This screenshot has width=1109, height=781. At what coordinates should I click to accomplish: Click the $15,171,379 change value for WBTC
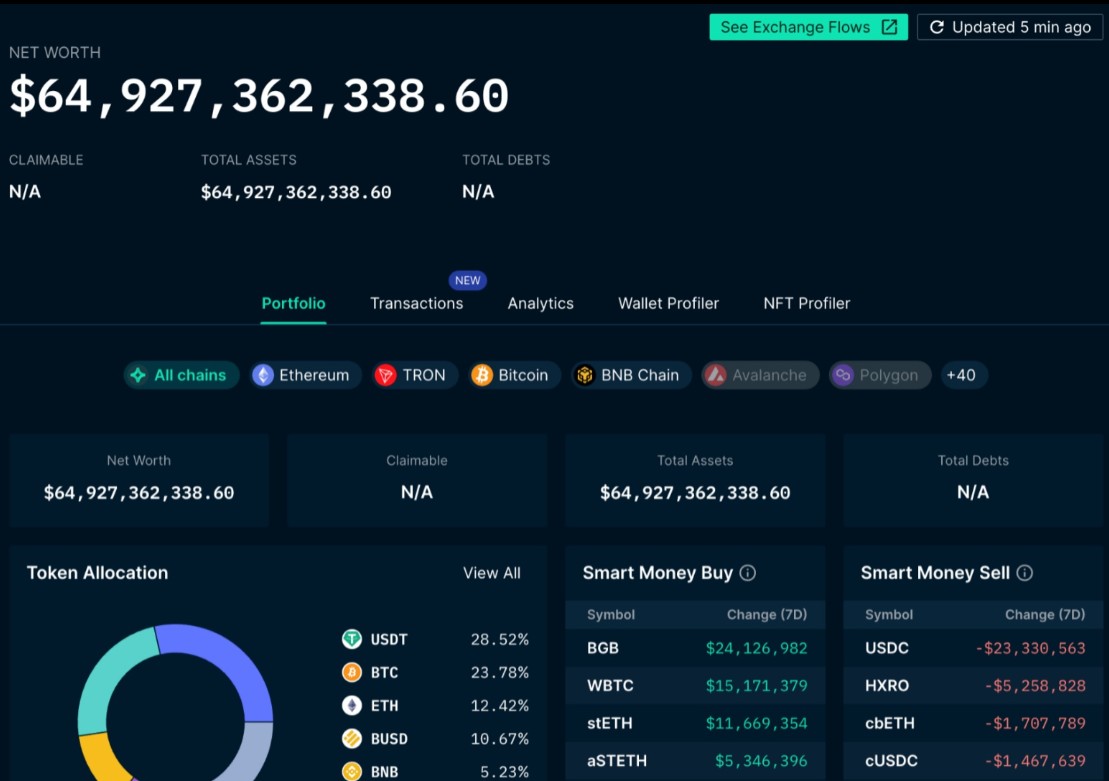pos(756,685)
